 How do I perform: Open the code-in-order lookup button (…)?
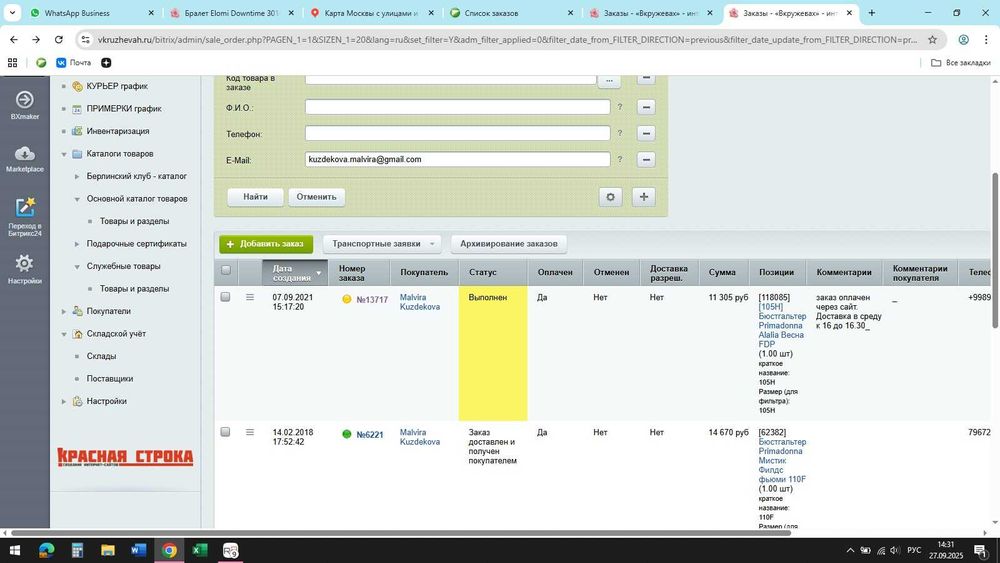click(609, 80)
